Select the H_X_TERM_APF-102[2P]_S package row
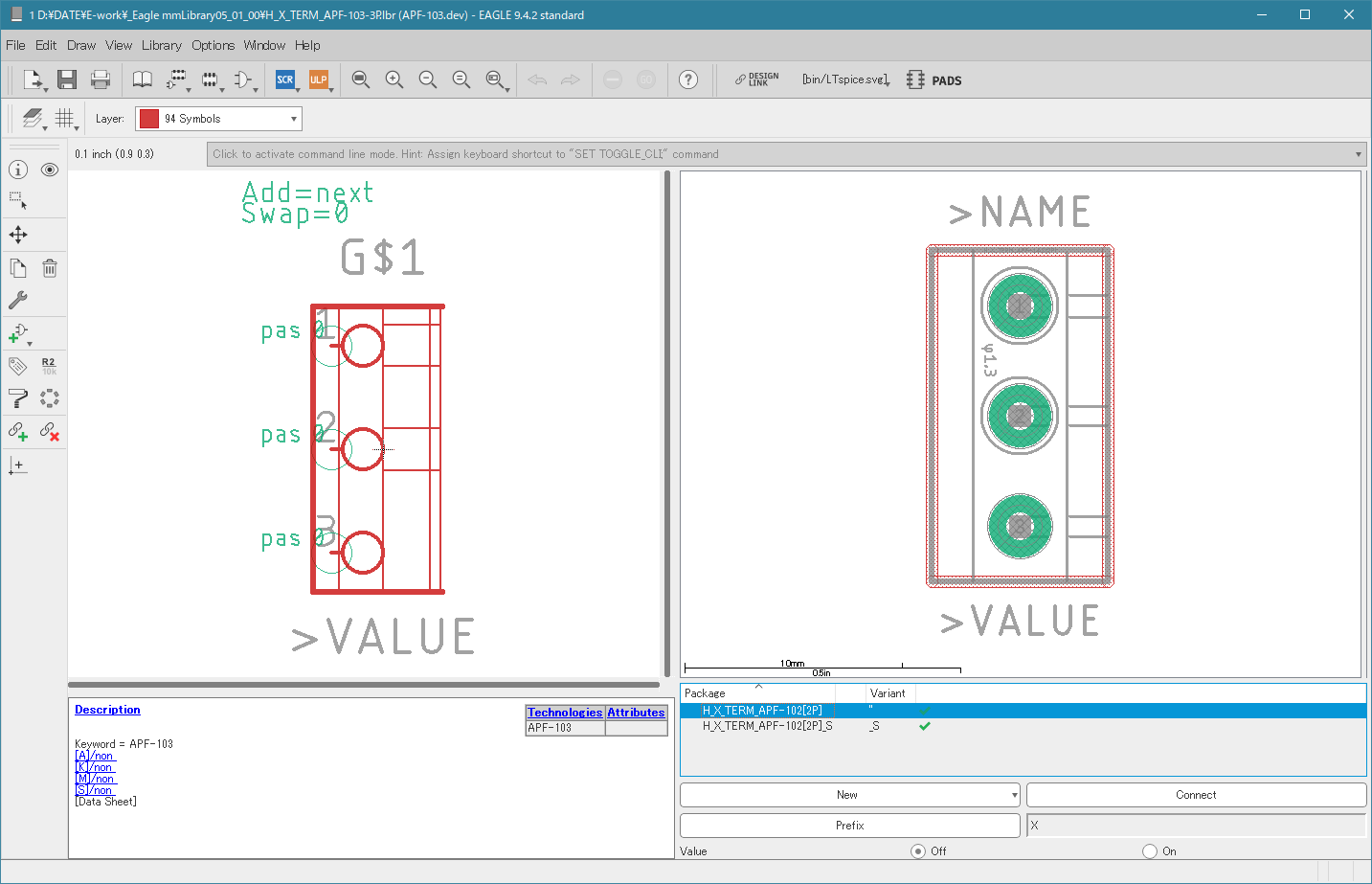 [x=1023, y=726]
